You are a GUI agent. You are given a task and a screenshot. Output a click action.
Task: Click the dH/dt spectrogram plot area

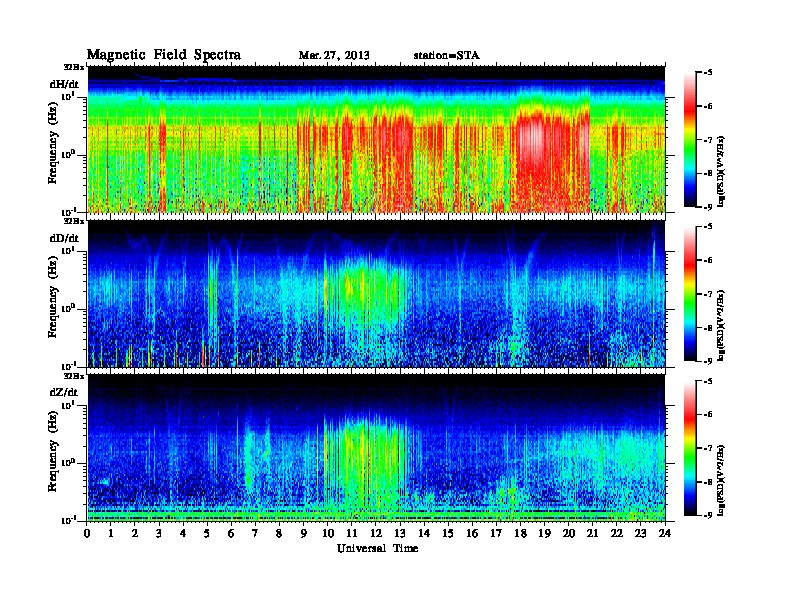(376, 139)
